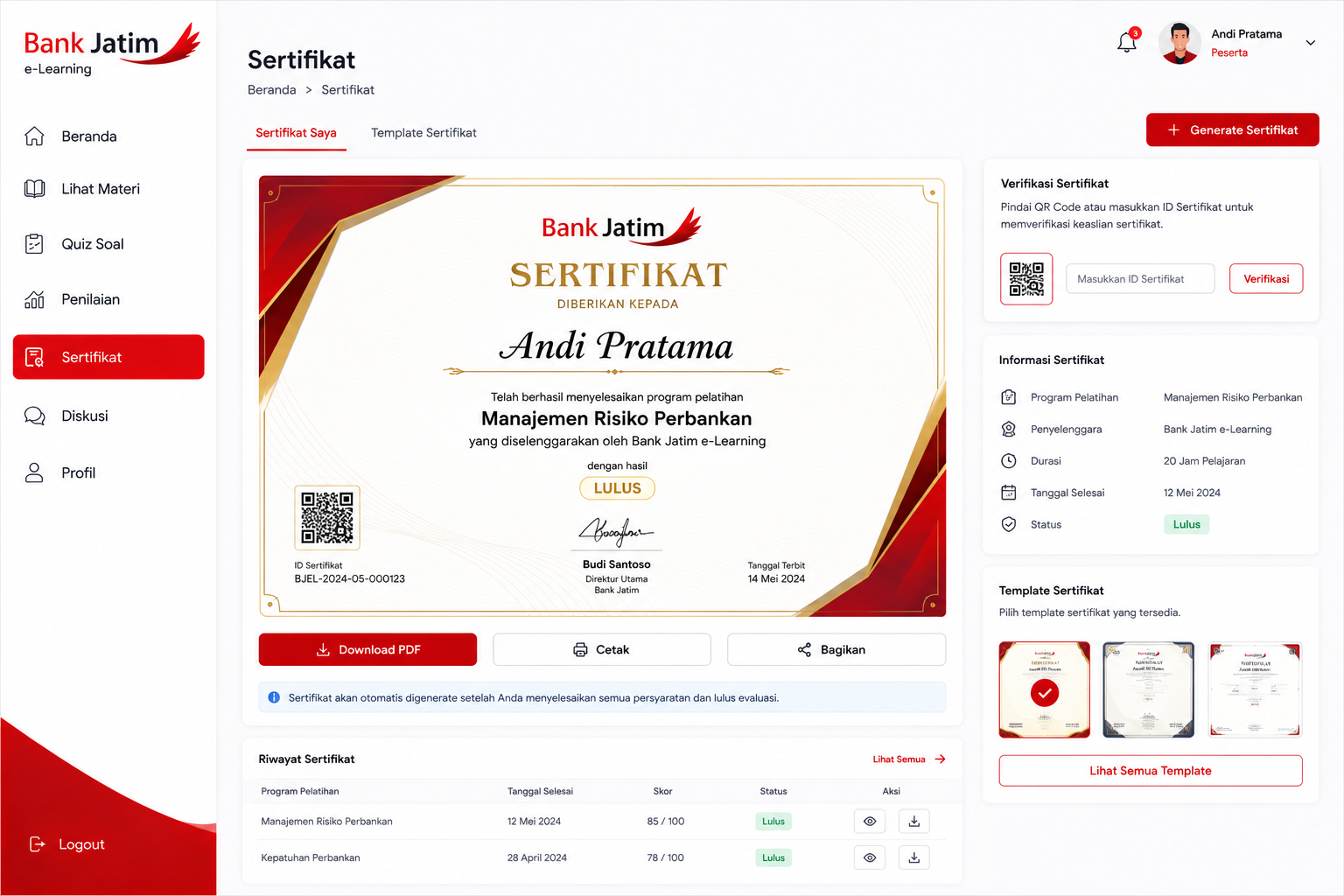The image size is (1344, 896).
Task: Click the Generate Sertifikat button
Action: [x=1232, y=129]
